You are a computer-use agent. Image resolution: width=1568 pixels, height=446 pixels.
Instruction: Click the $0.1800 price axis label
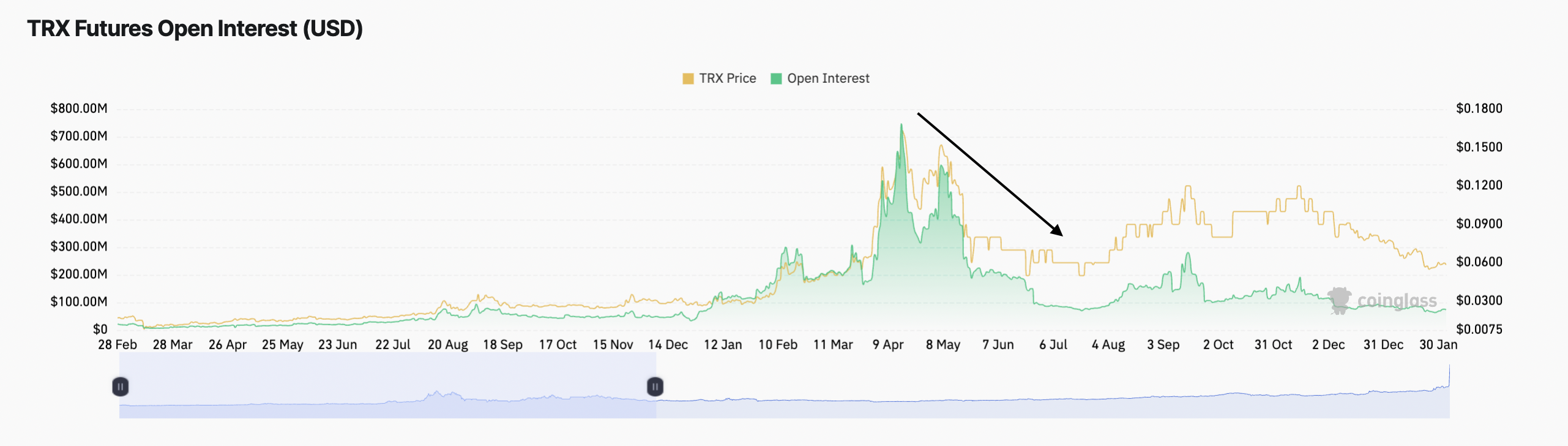(x=1479, y=108)
